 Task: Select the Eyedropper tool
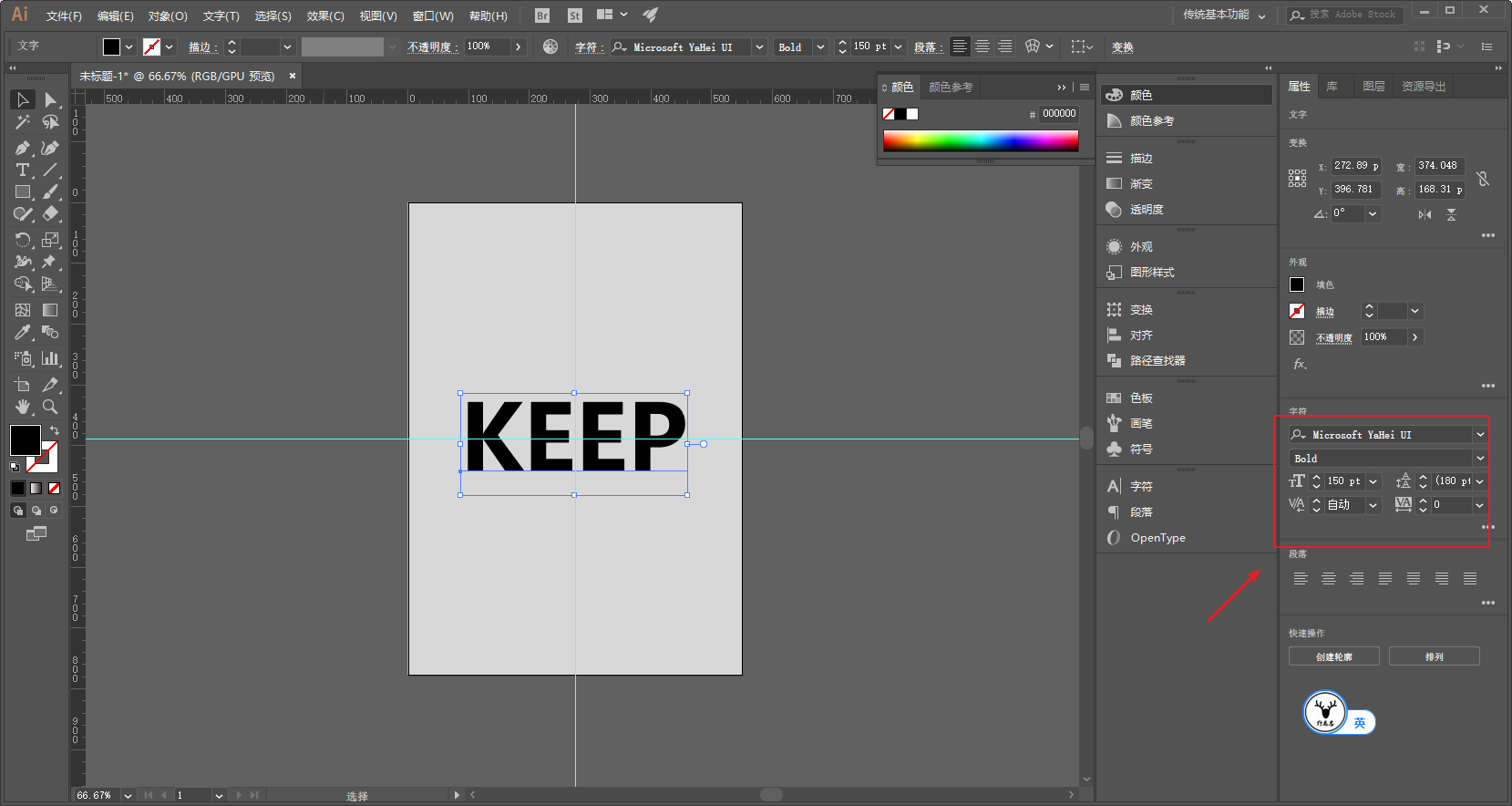23,333
